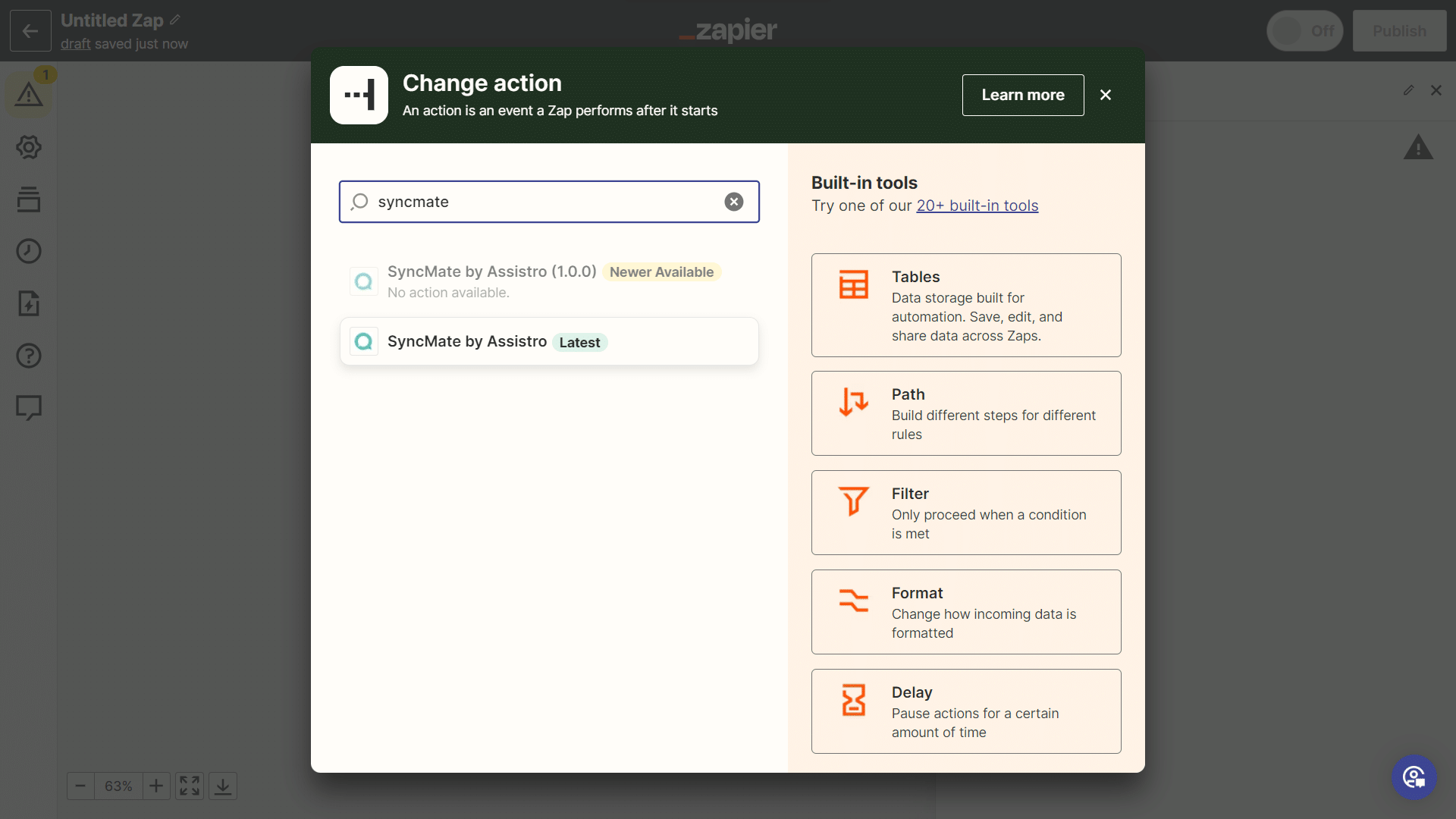Click the export download icon
1456x819 pixels.
pyautogui.click(x=223, y=786)
